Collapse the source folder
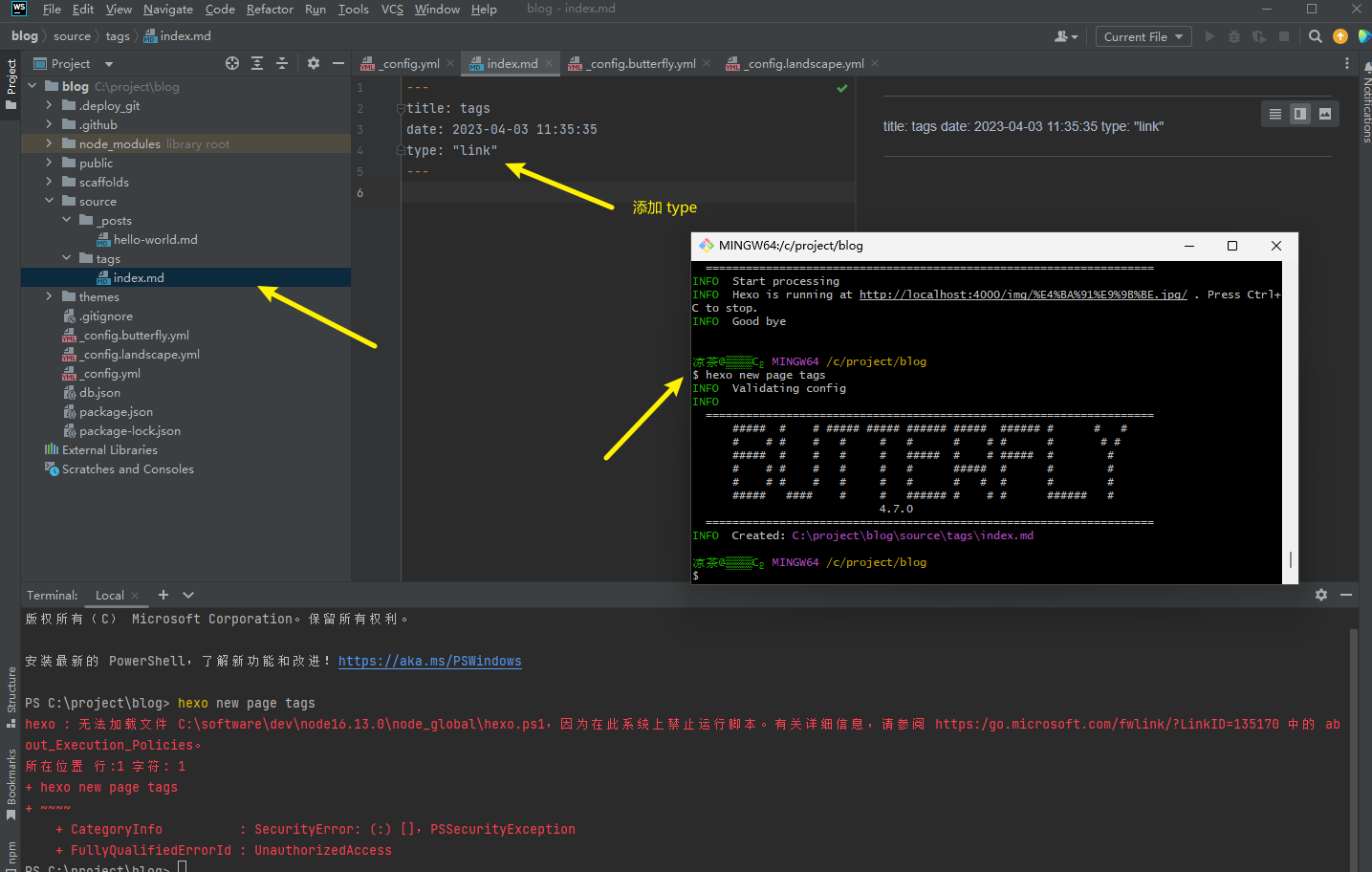The image size is (1372, 872). (49, 201)
